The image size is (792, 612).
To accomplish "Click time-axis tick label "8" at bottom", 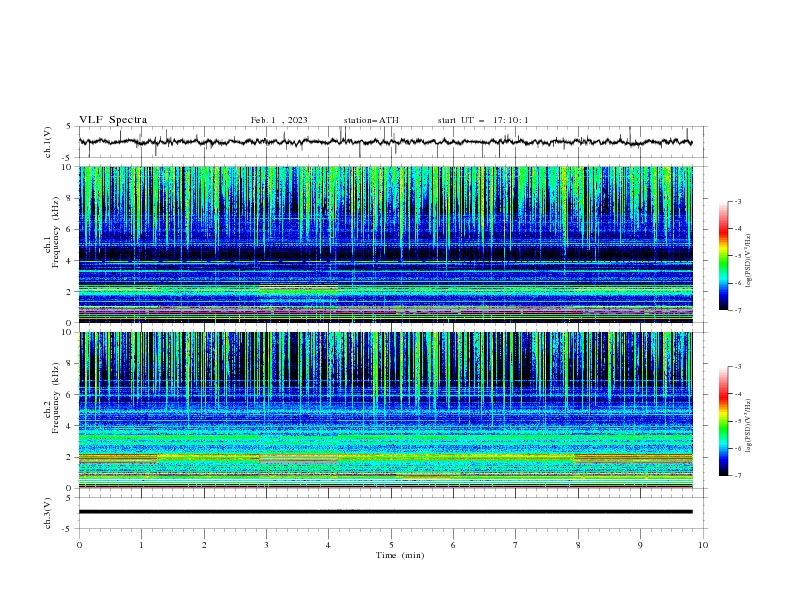I will pos(578,545).
